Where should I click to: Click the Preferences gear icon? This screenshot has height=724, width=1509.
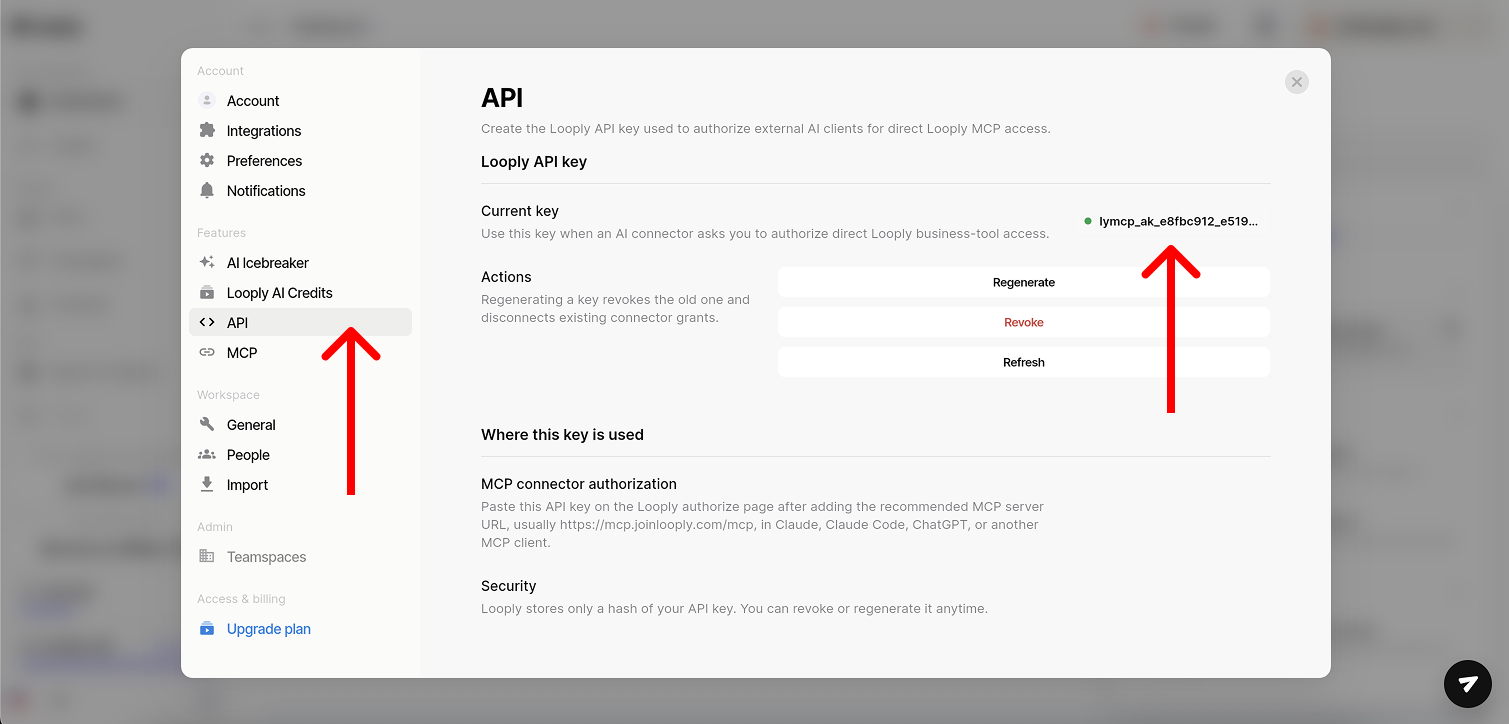tap(207, 160)
